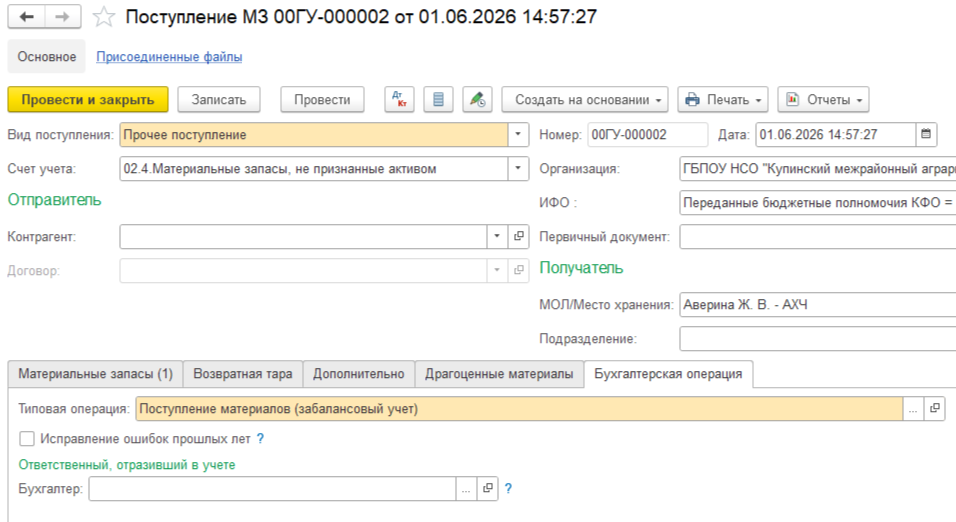Select the Бухгалтерская операция tab
Image resolution: width=956 pixels, height=522 pixels.
(x=668, y=374)
